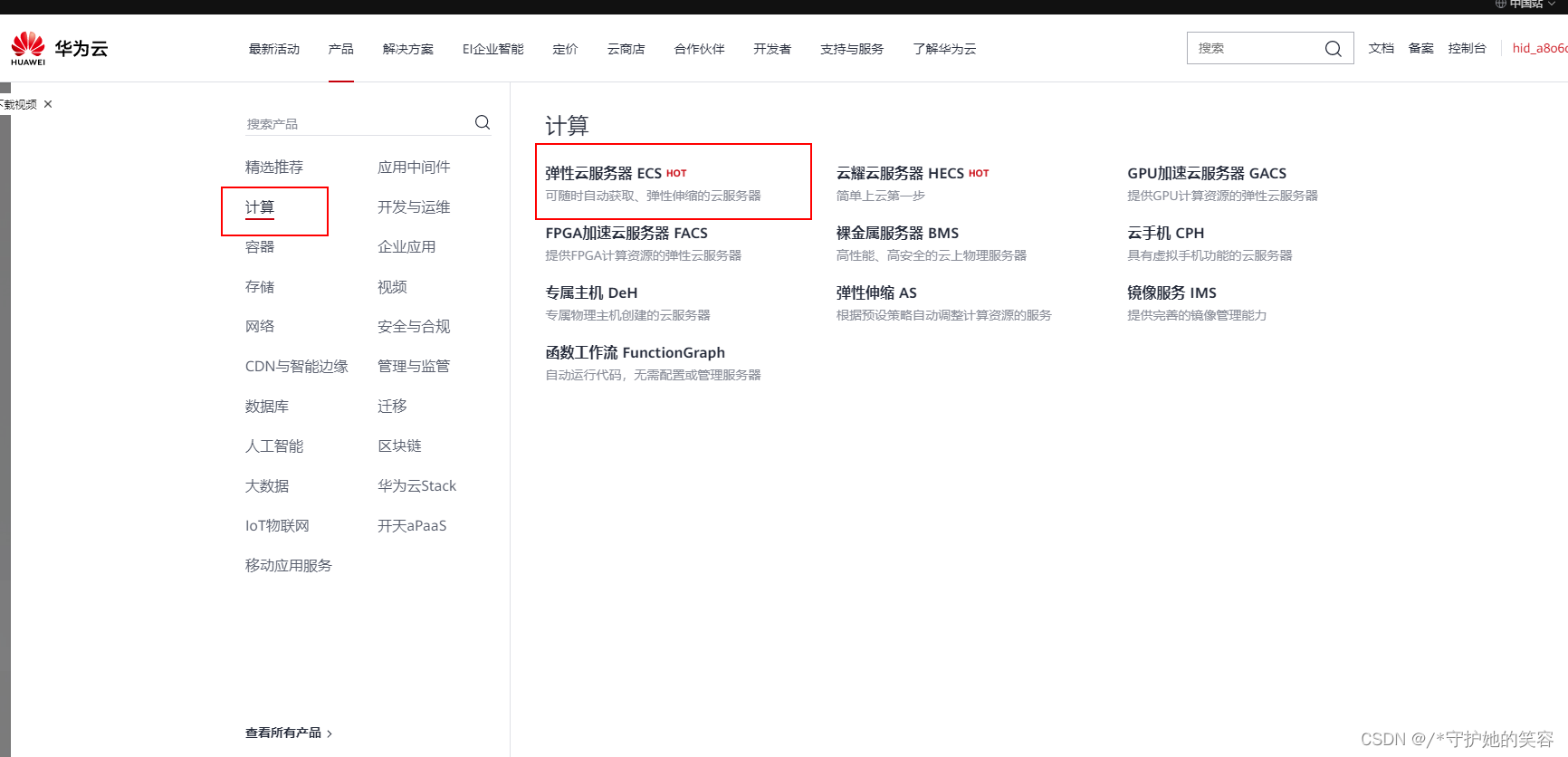Click the Huawei Cloud logo
Image resolution: width=1568 pixels, height=757 pixels.
tap(59, 48)
